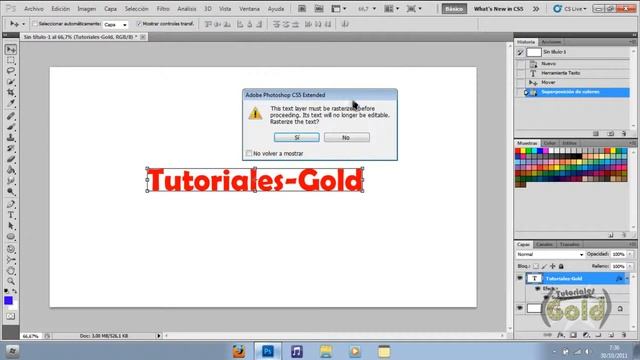Open the Edición menu
Screen dimensions: 640x360
click(x=60, y=9)
